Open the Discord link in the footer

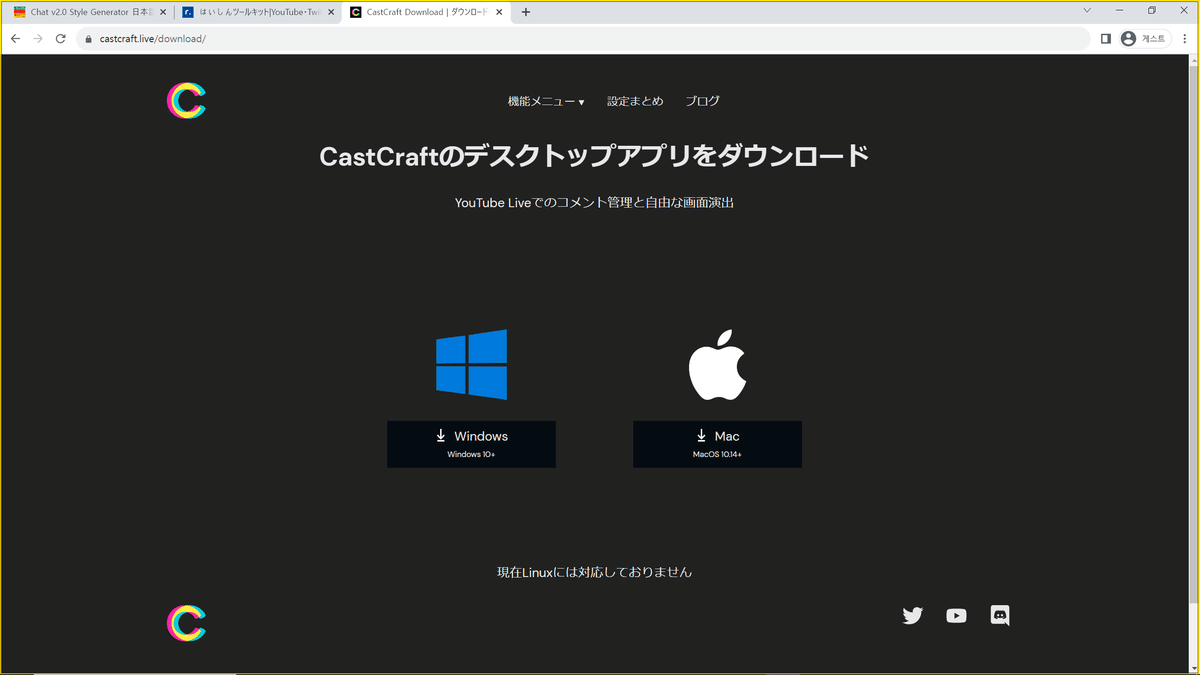1000,616
